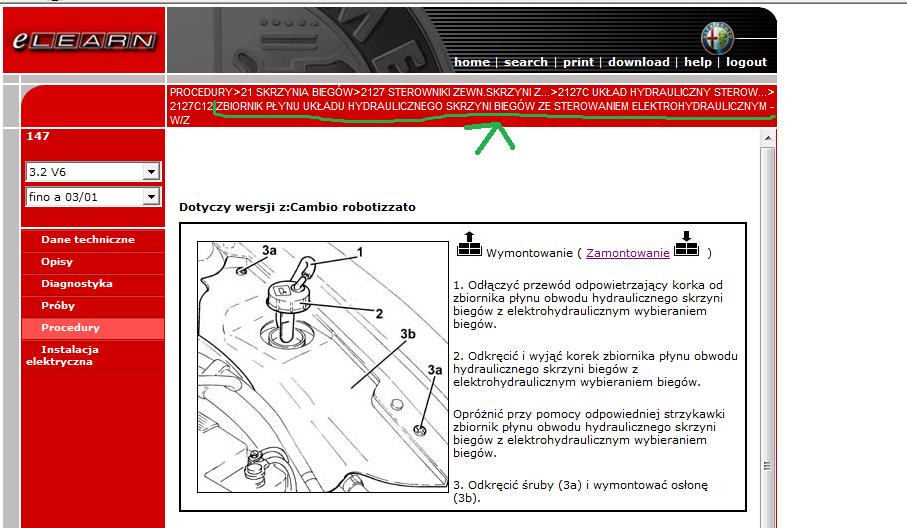Click step 2 text Odkręcić i wyjąć korek

click(595, 369)
